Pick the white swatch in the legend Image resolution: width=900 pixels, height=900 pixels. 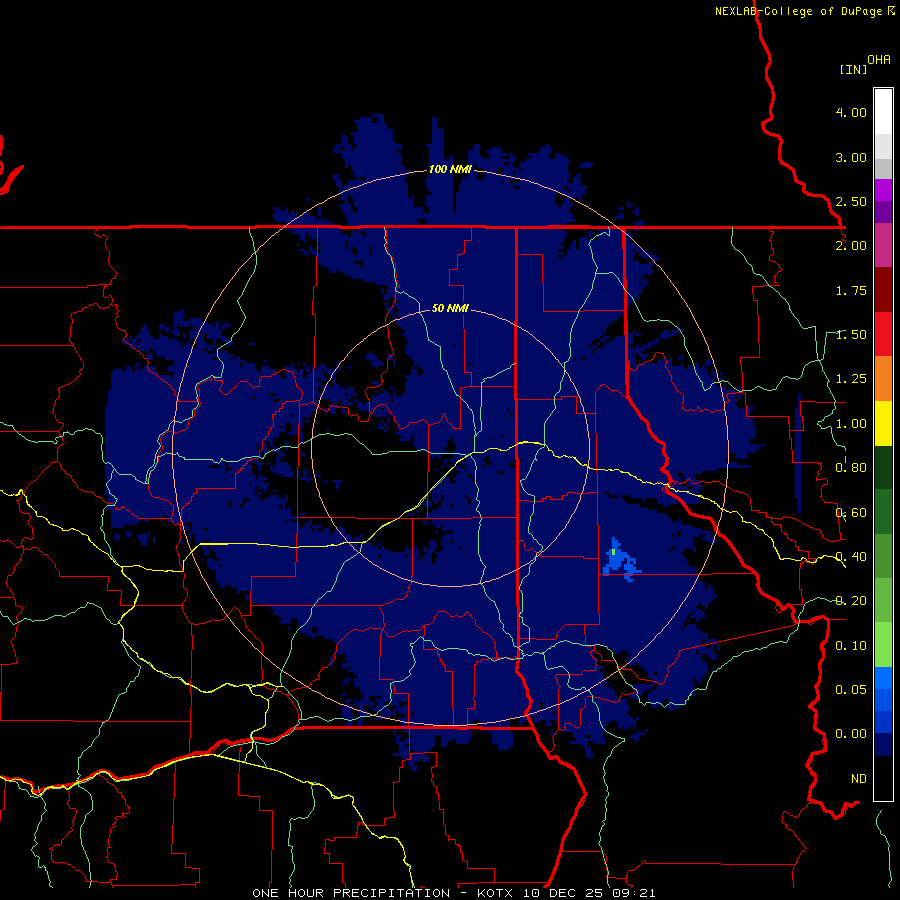(x=883, y=112)
